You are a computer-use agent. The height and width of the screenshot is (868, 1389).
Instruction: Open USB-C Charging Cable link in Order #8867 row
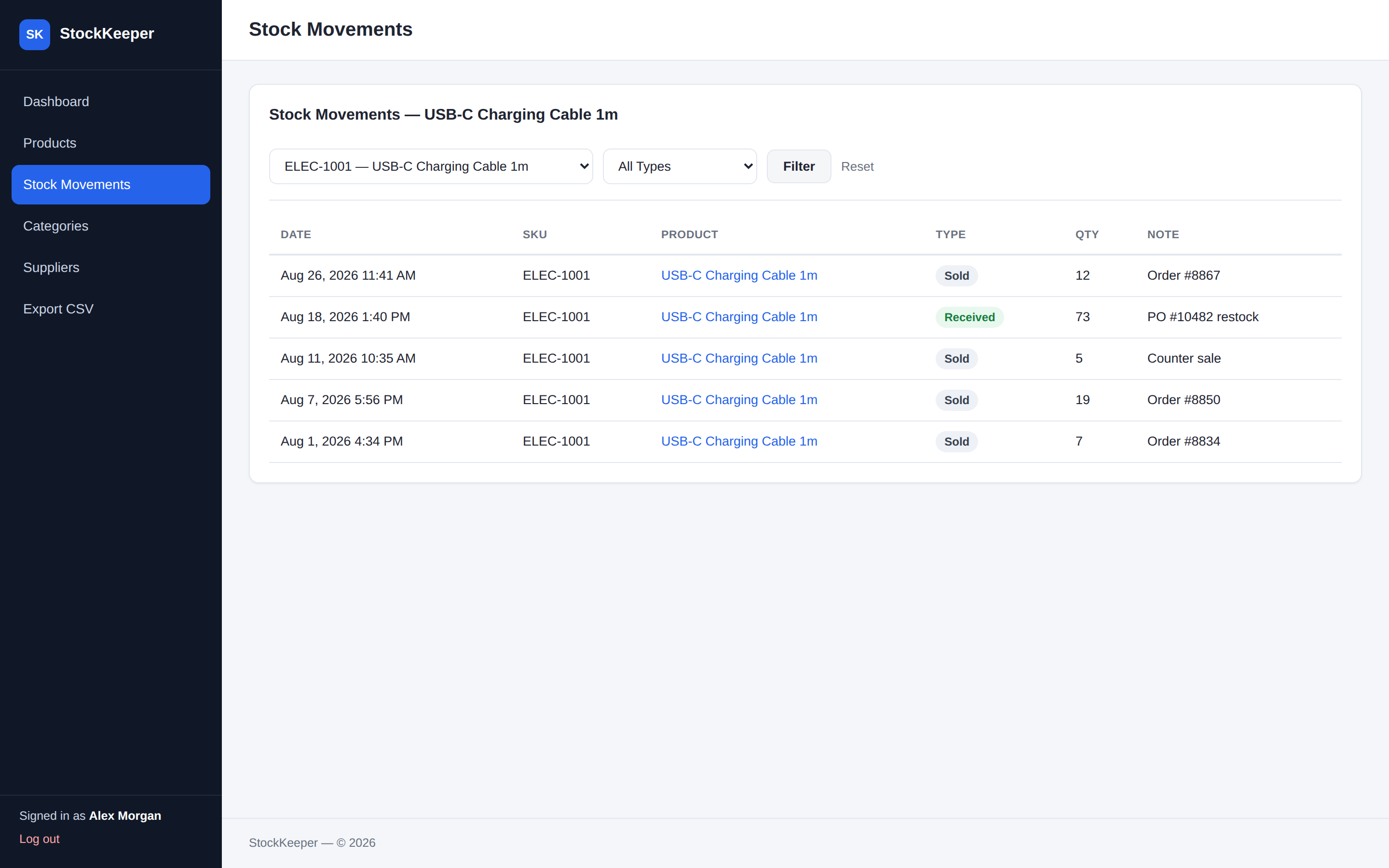tap(739, 275)
